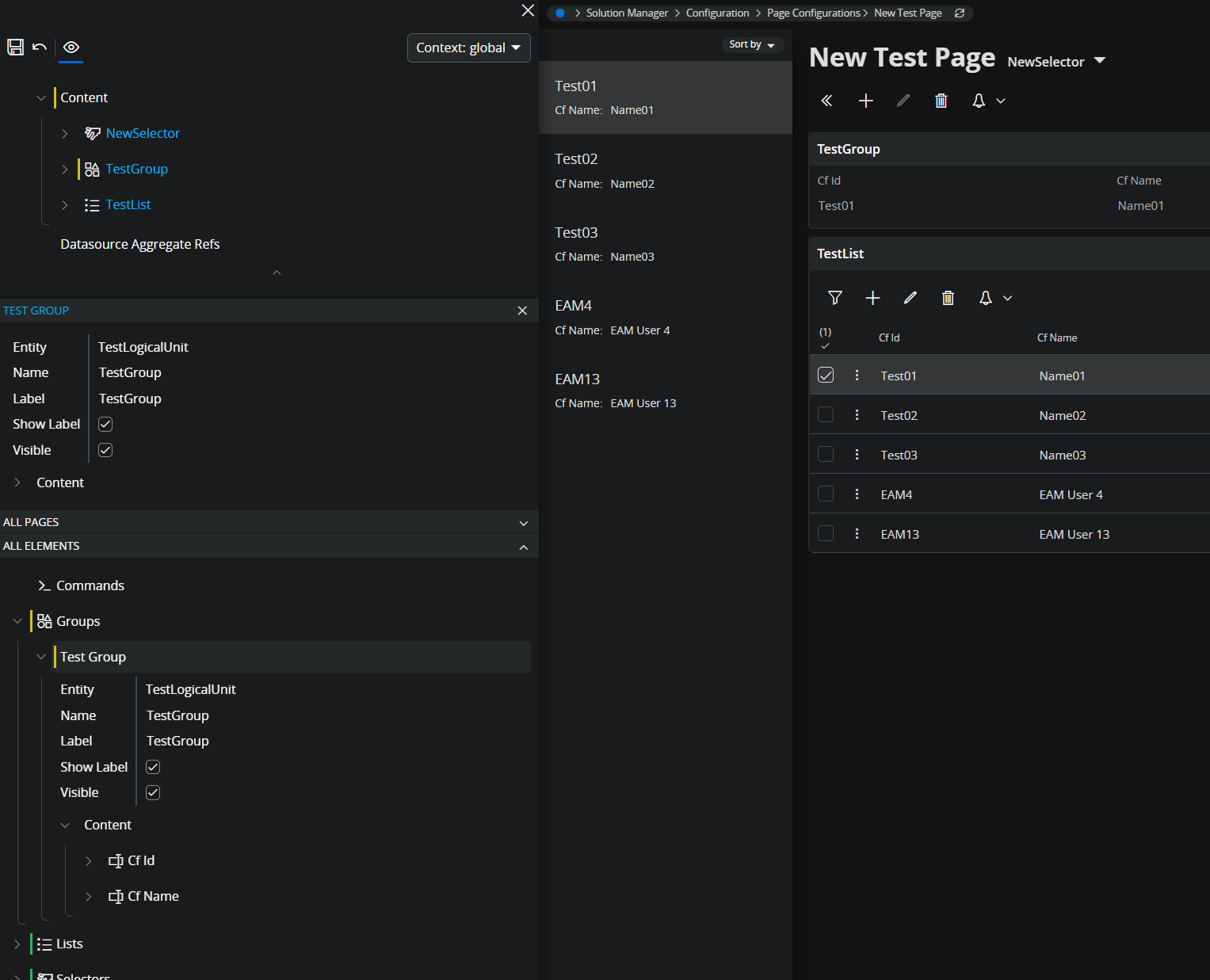Click the edit pencil under New Test Page
1210x980 pixels.
coord(903,101)
